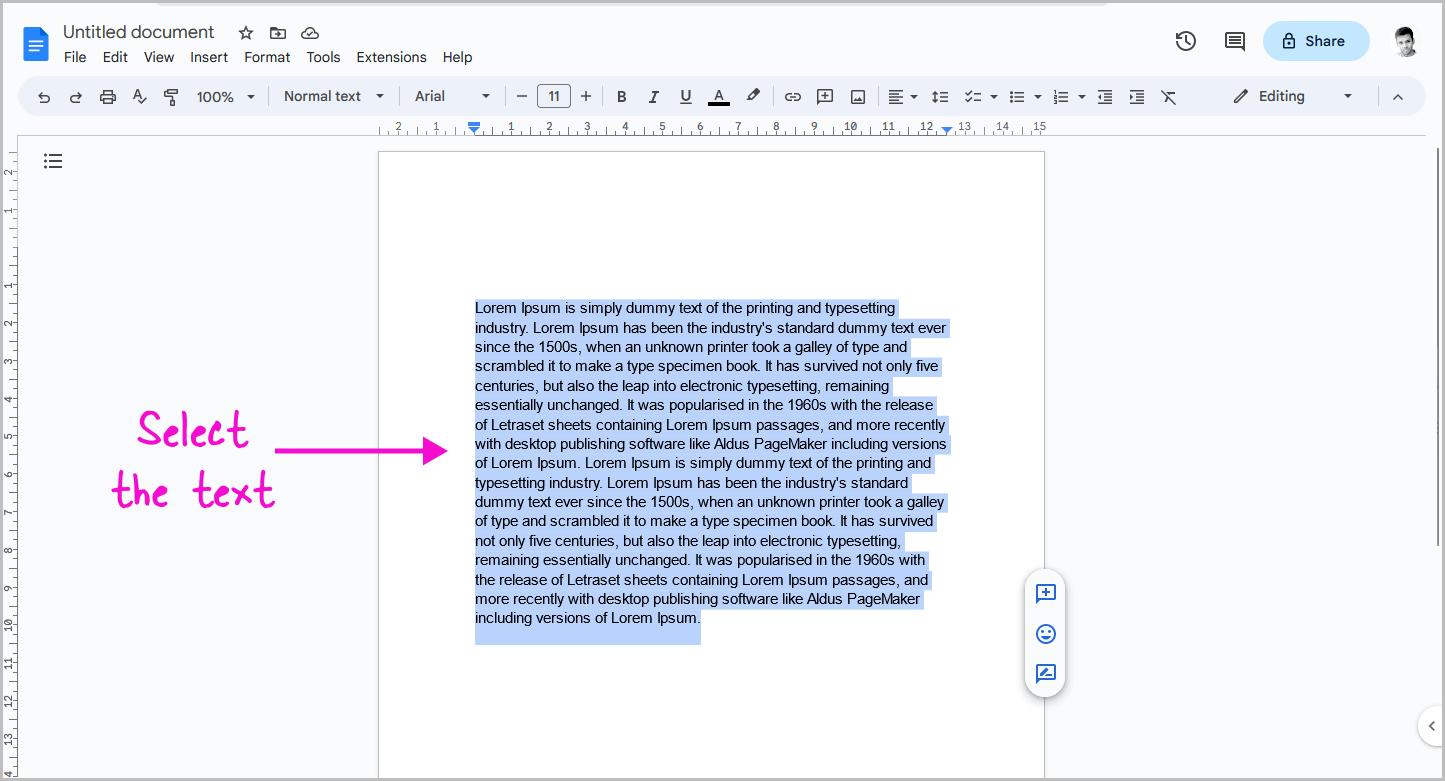1445x781 pixels.
Task: Show the document outline
Action: coord(53,160)
